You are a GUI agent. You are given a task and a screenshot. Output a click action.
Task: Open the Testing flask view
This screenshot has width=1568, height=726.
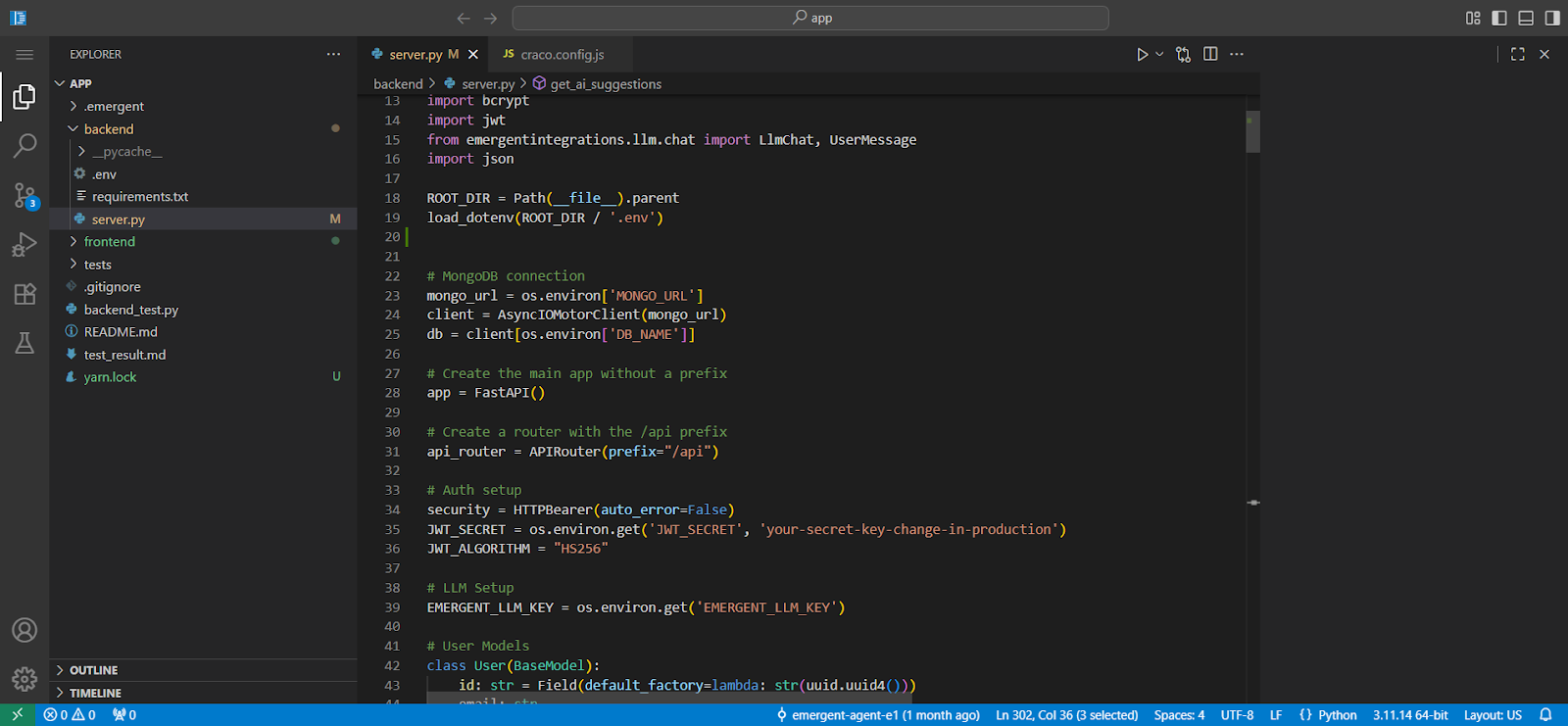point(24,343)
